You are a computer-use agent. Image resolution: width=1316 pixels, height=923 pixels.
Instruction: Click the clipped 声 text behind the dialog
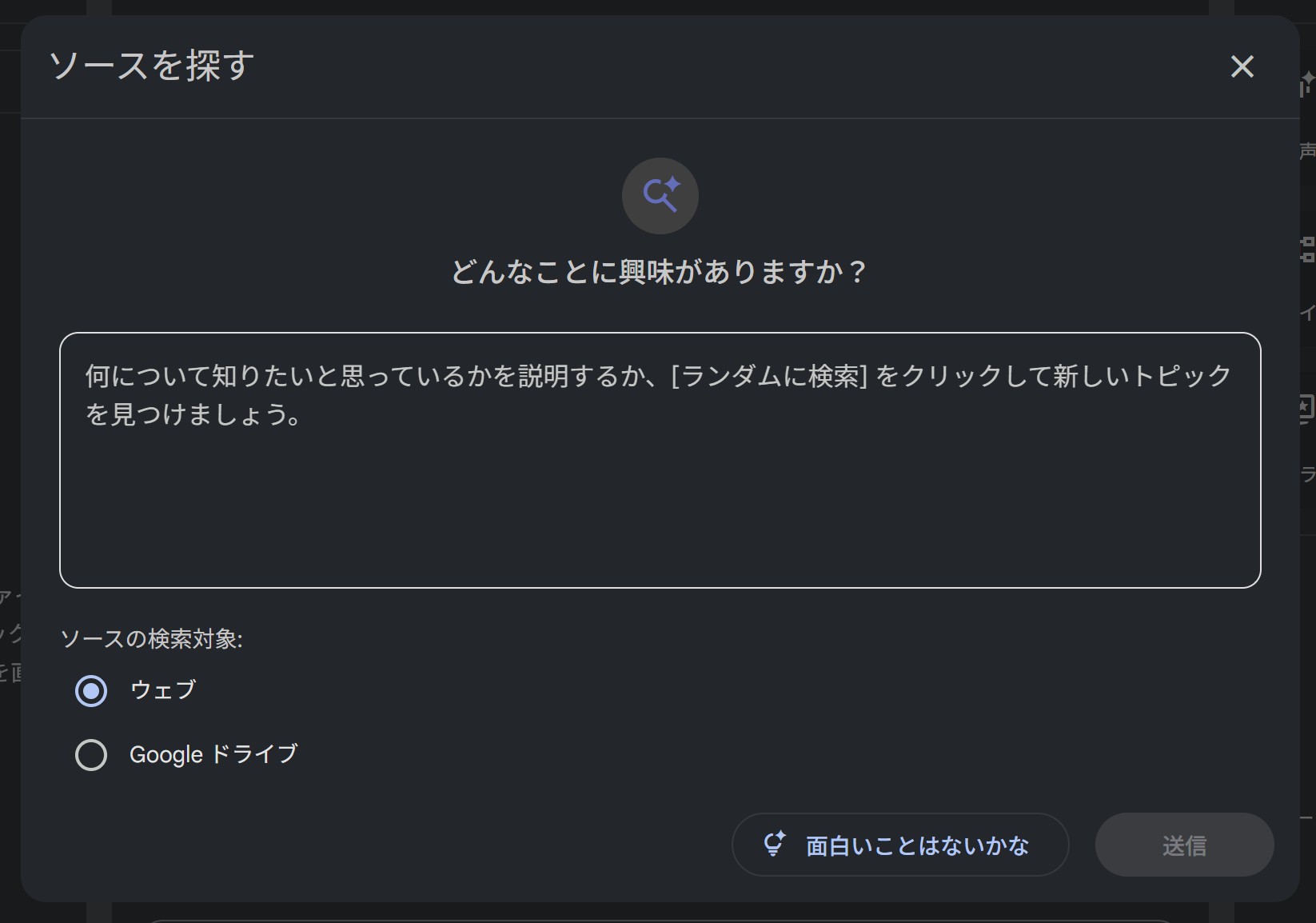tap(1307, 151)
